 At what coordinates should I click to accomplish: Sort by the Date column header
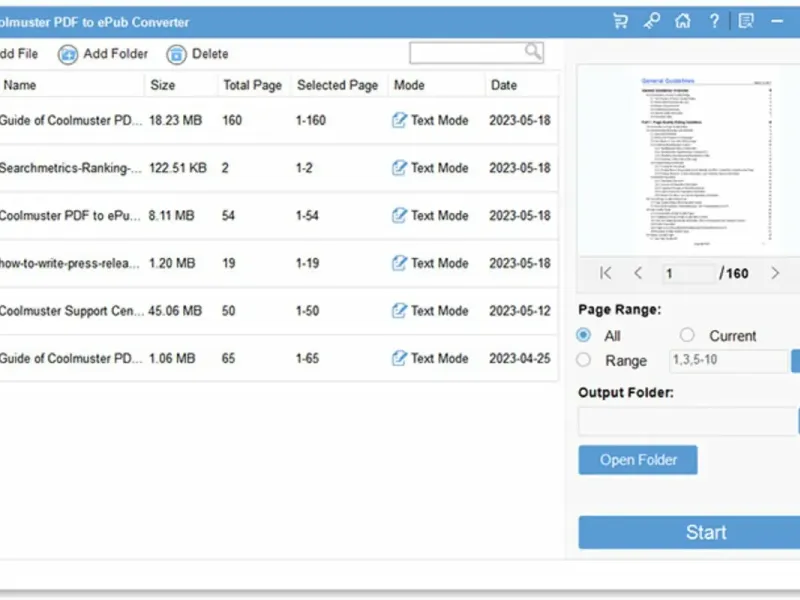504,85
